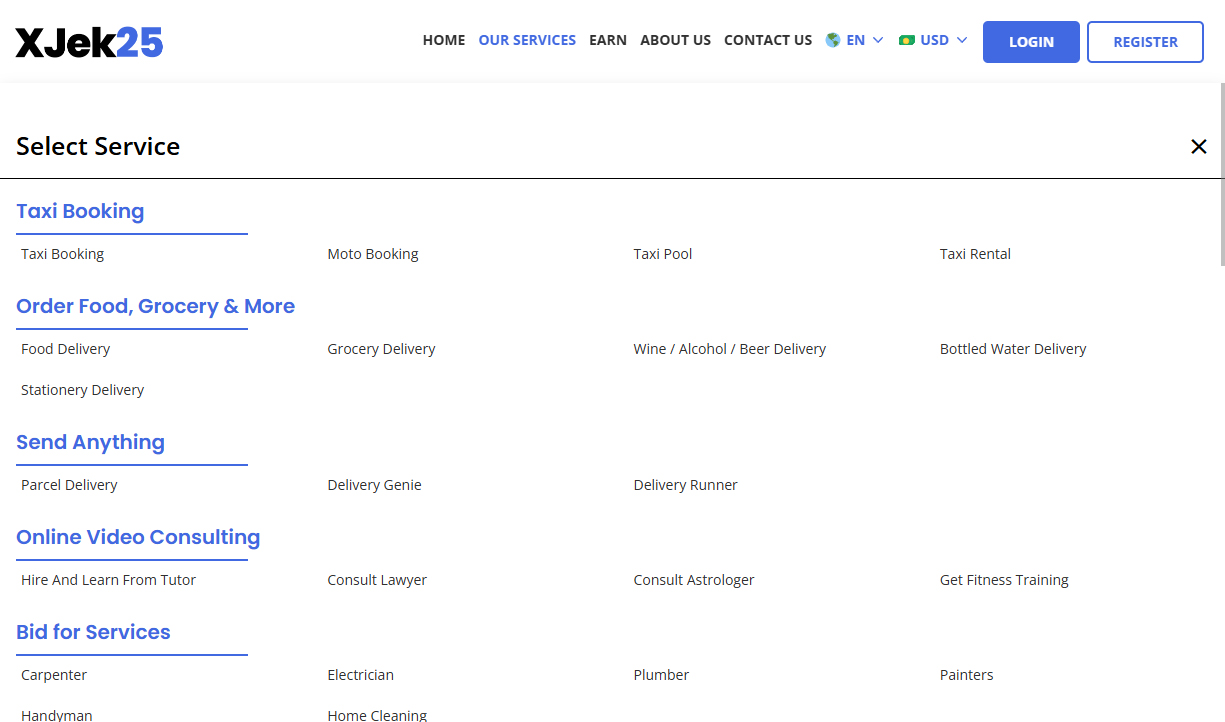Click the vertical page scrollbar
Viewport: 1225px width, 722px height.
pos(1221,175)
